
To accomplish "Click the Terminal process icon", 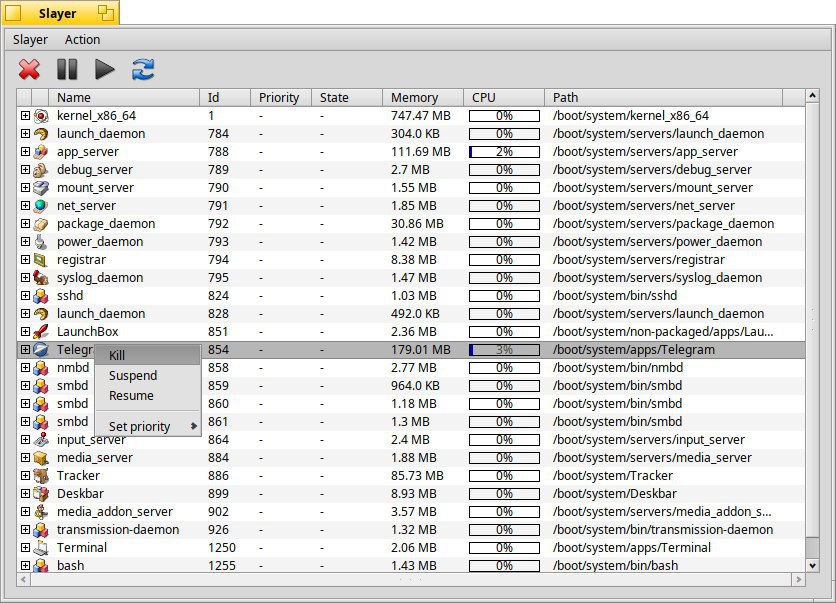I will (41, 548).
